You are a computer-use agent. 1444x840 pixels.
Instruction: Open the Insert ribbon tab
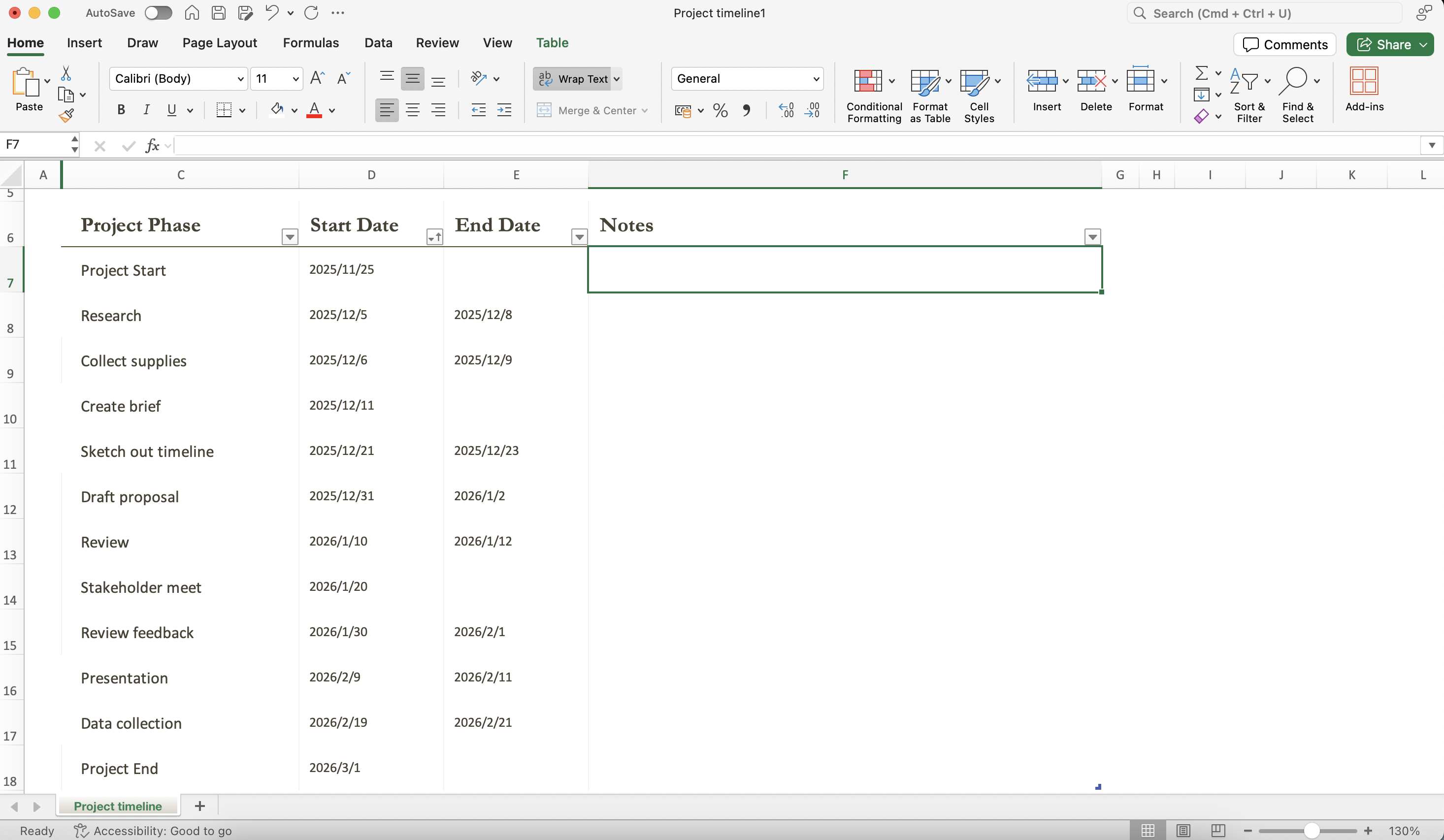point(84,43)
